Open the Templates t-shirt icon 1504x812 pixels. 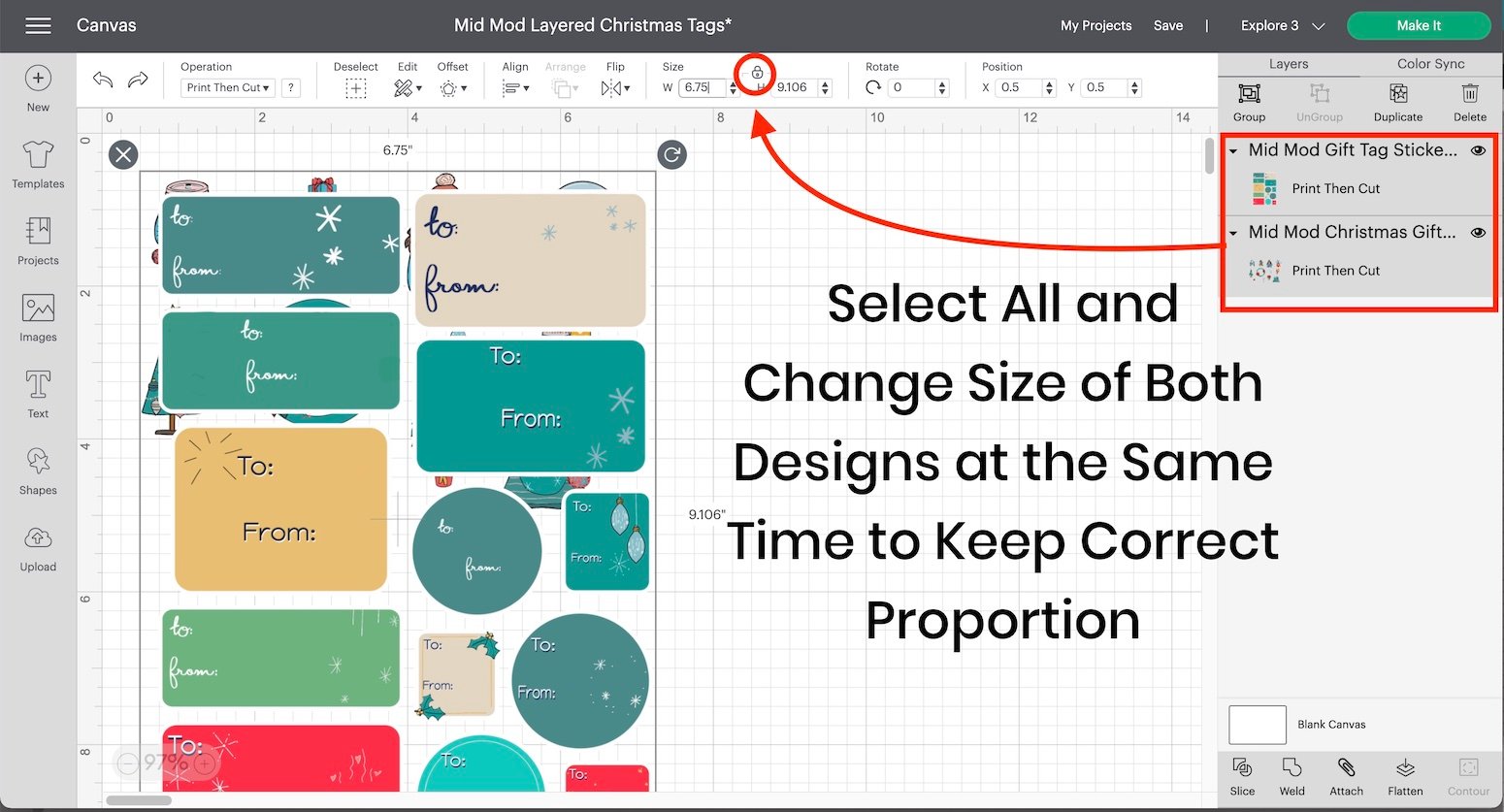pos(38,154)
